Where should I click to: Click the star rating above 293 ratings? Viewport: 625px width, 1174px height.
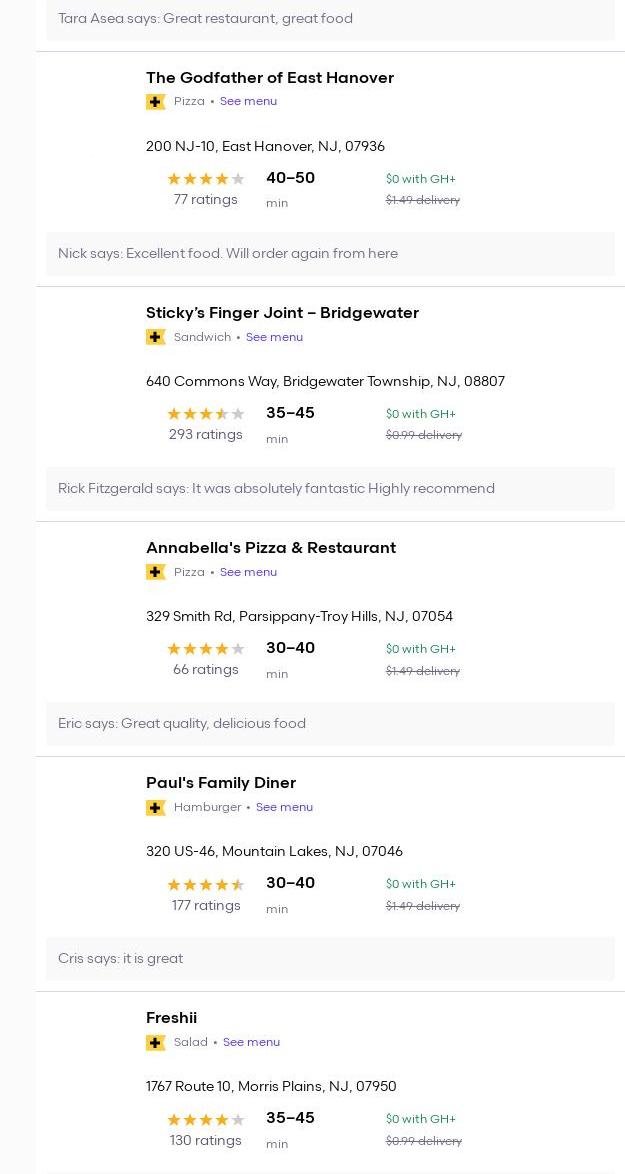pos(205,414)
